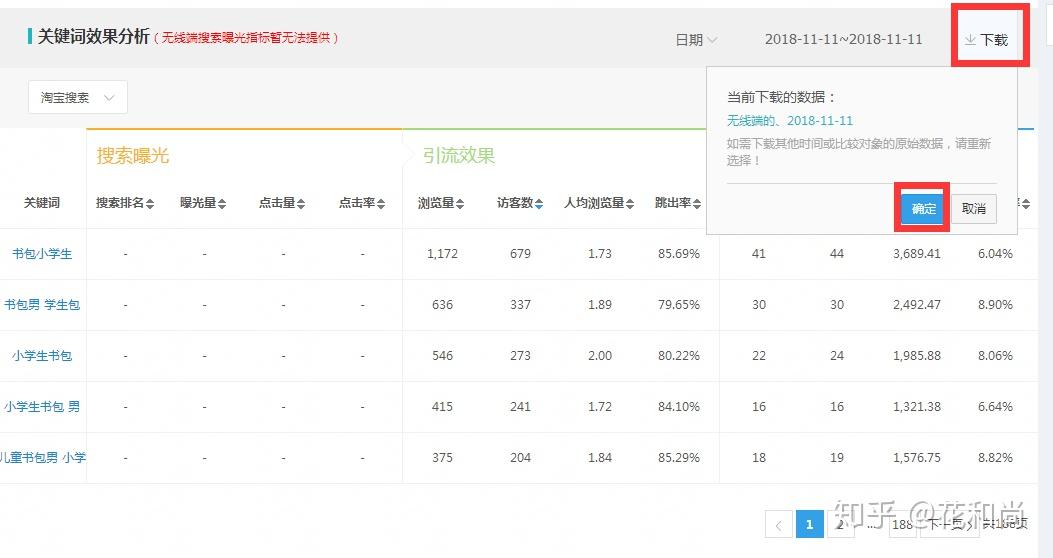
Task: Open the 淘宝搜索 dropdown
Action: 78,98
